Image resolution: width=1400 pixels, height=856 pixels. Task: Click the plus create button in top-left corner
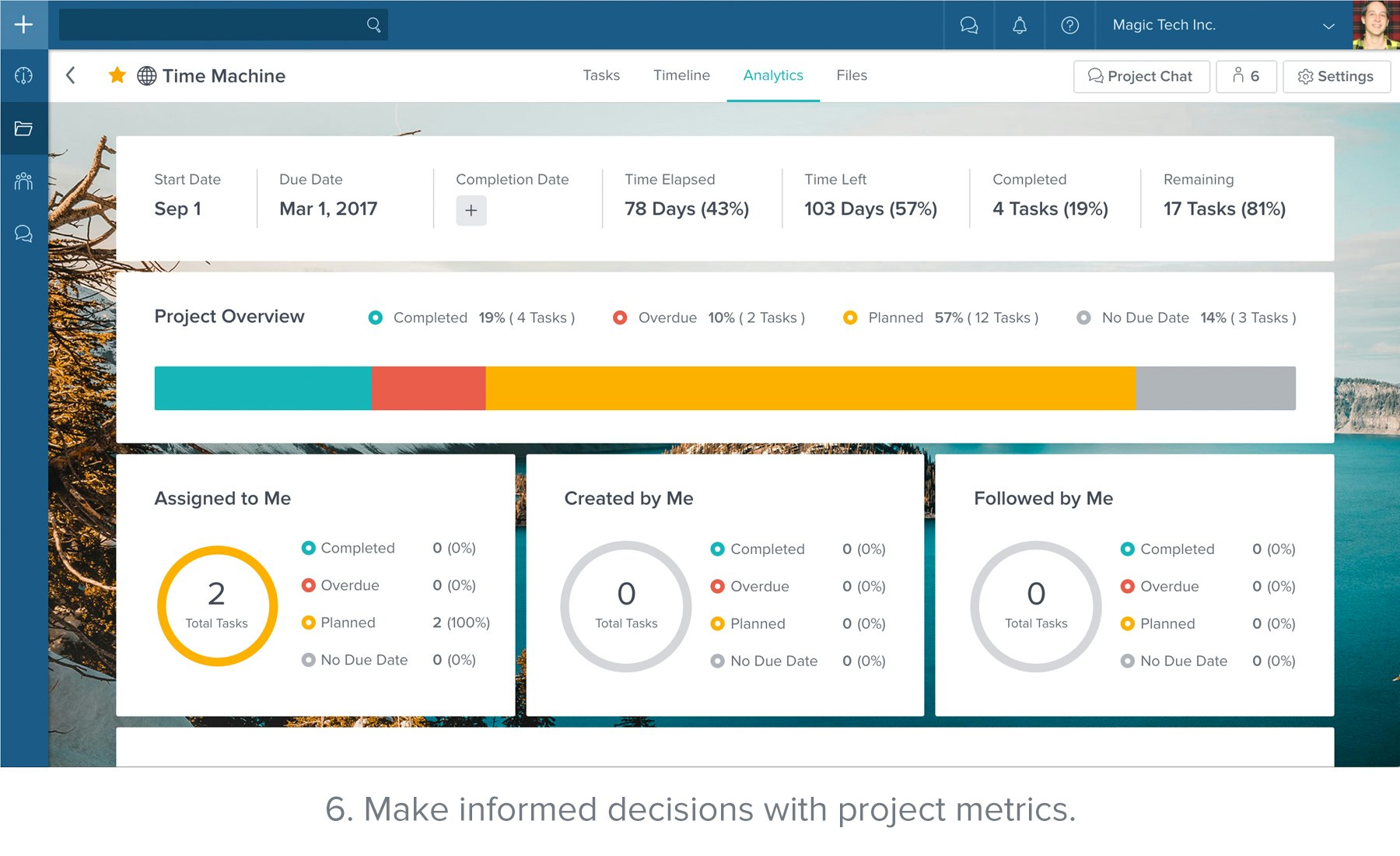(x=23, y=25)
